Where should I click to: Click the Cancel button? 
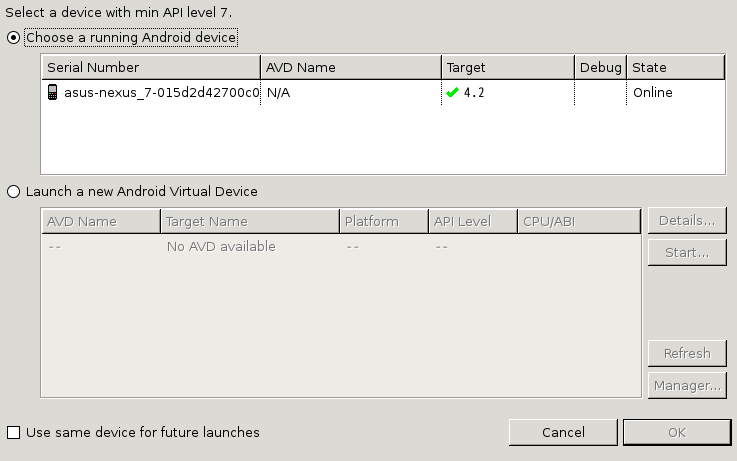563,432
